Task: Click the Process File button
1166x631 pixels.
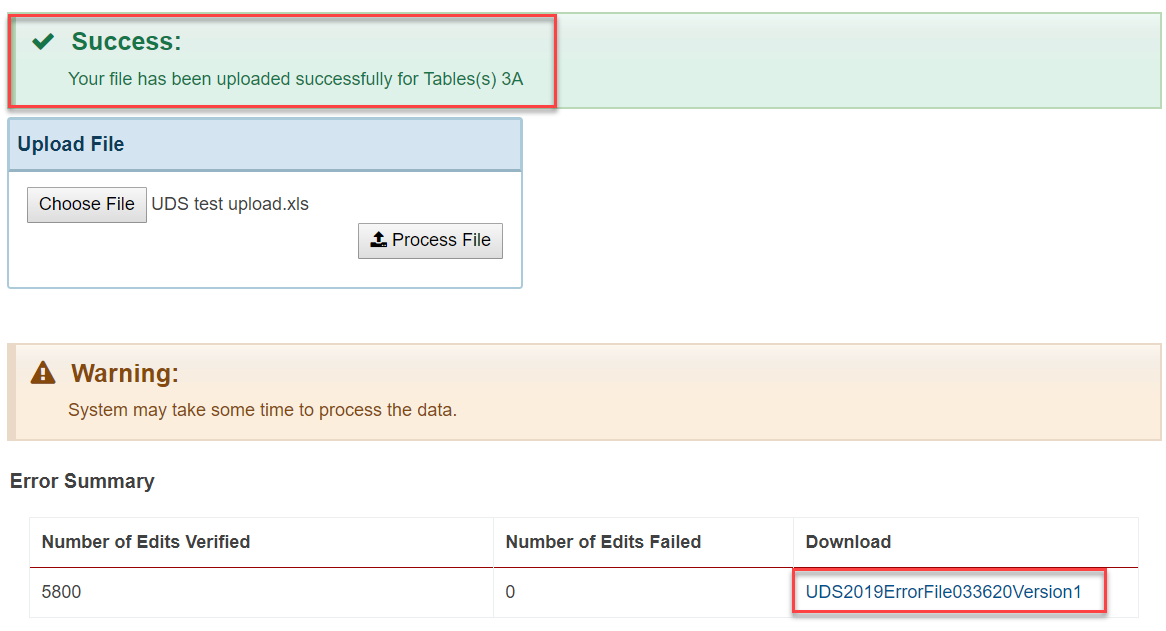Action: 430,241
